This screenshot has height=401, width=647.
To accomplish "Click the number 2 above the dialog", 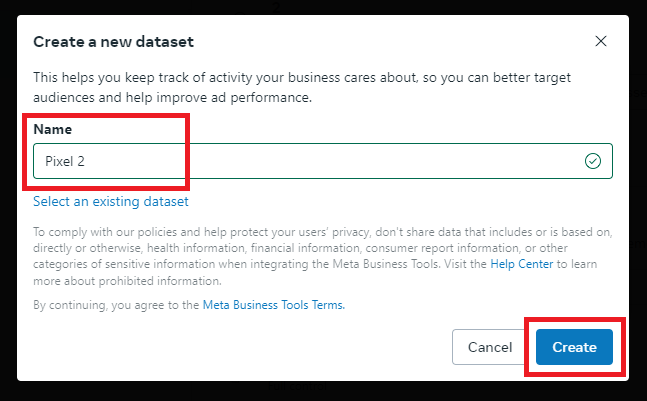I will pos(276,7).
